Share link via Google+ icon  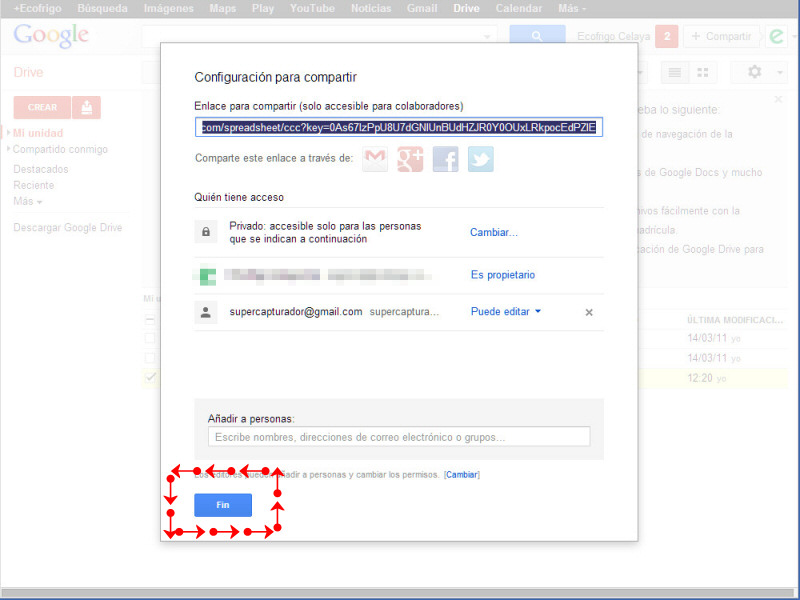(x=410, y=159)
